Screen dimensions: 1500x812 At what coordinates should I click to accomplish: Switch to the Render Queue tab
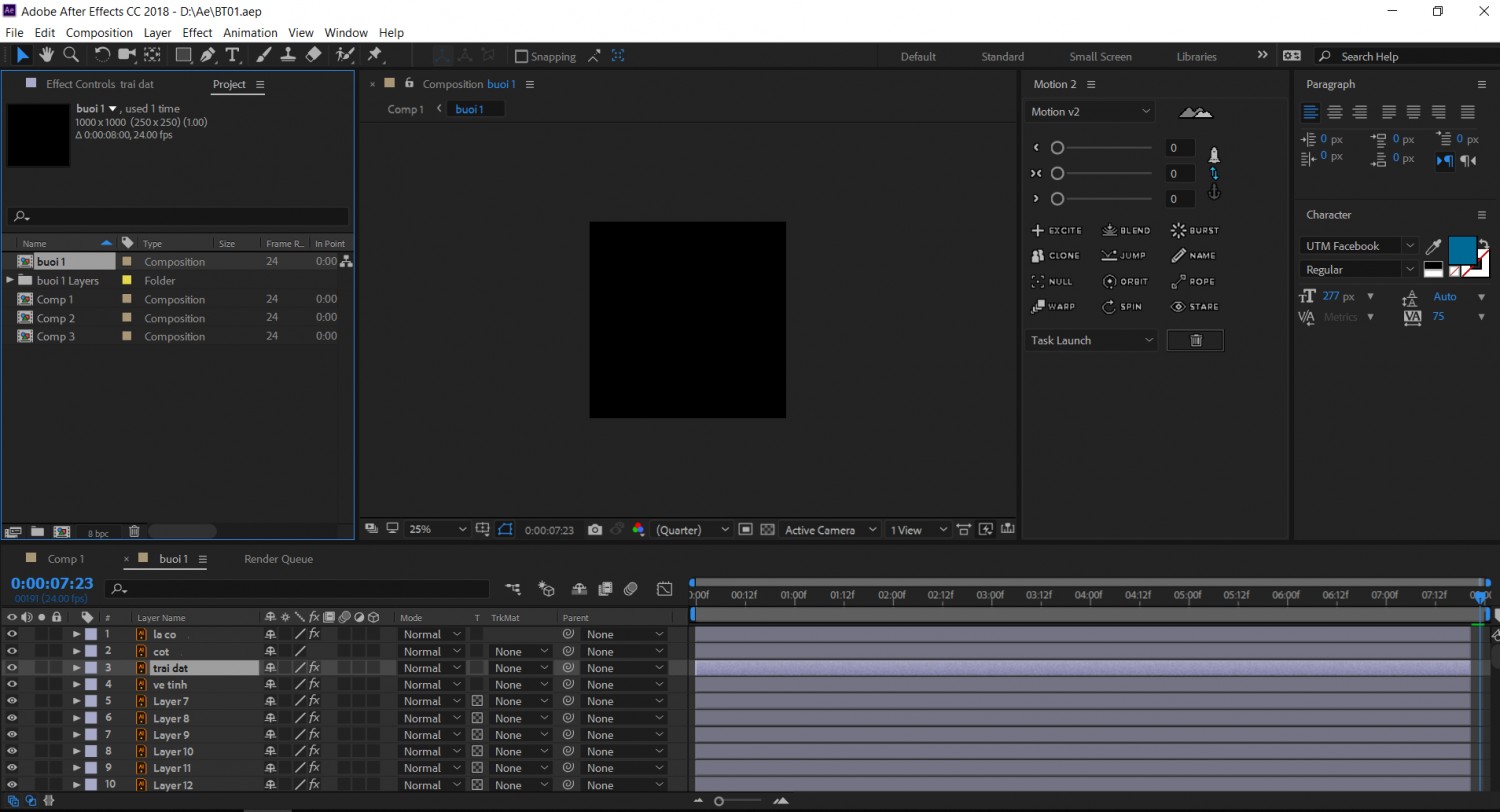point(278,559)
